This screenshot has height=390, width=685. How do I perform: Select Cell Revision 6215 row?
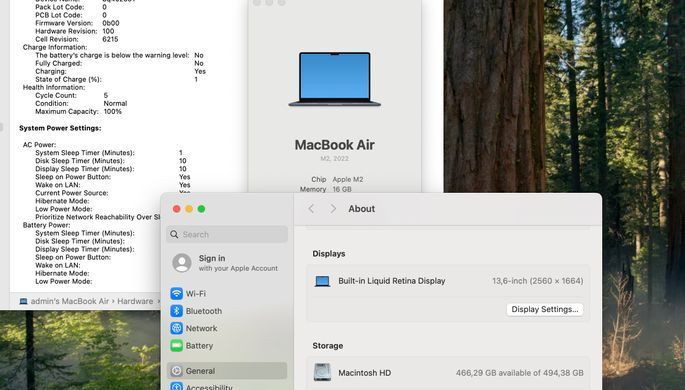tap(77, 39)
